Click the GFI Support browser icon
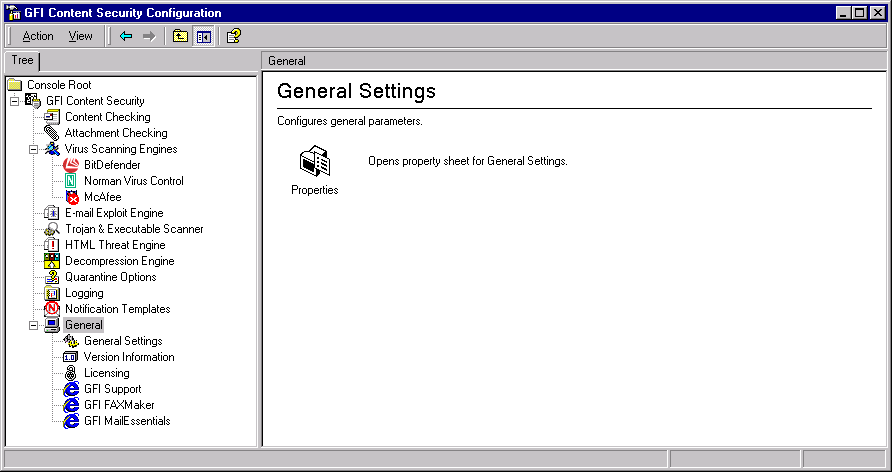The width and height of the screenshot is (892, 472). [71, 390]
